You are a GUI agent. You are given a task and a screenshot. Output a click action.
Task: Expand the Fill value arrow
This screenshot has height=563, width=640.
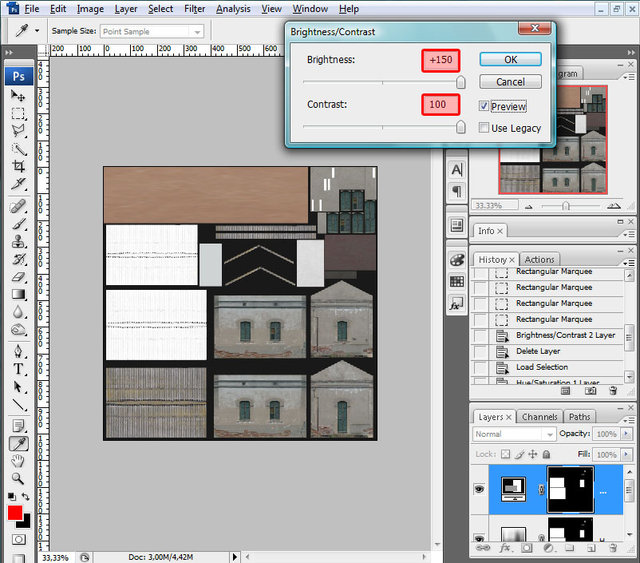[x=626, y=453]
